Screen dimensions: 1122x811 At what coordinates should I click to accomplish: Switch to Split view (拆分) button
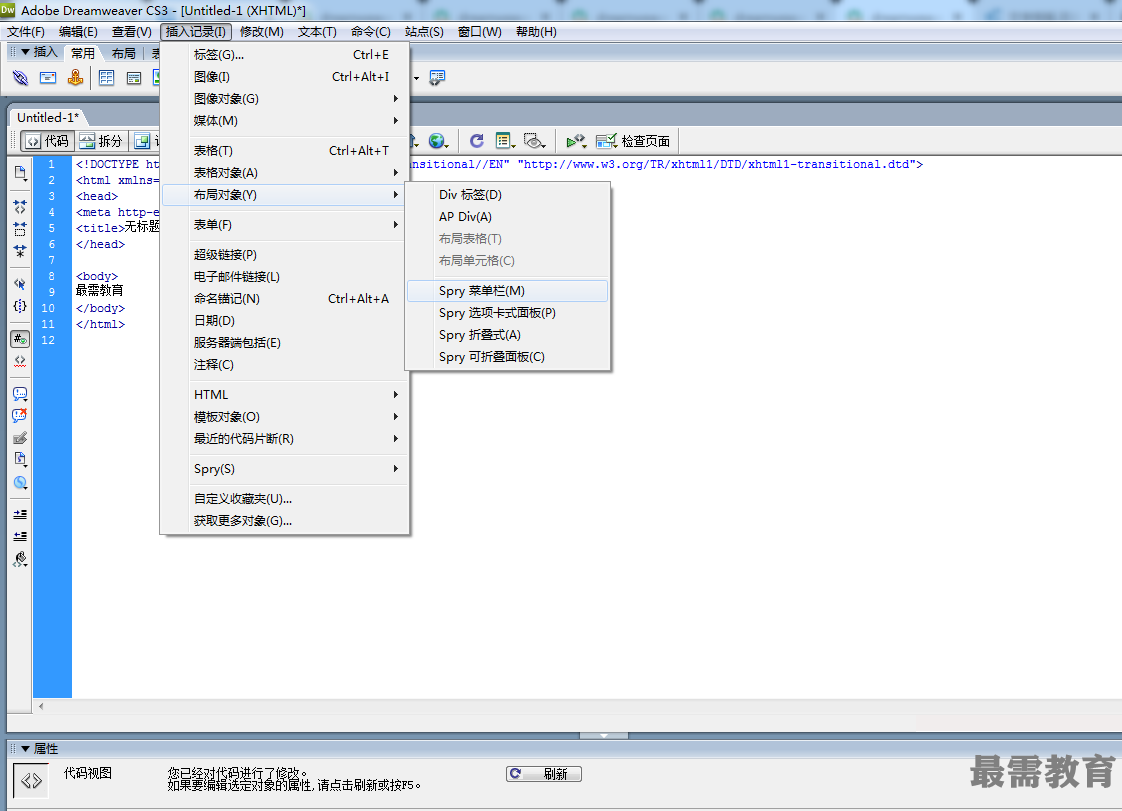click(101, 141)
